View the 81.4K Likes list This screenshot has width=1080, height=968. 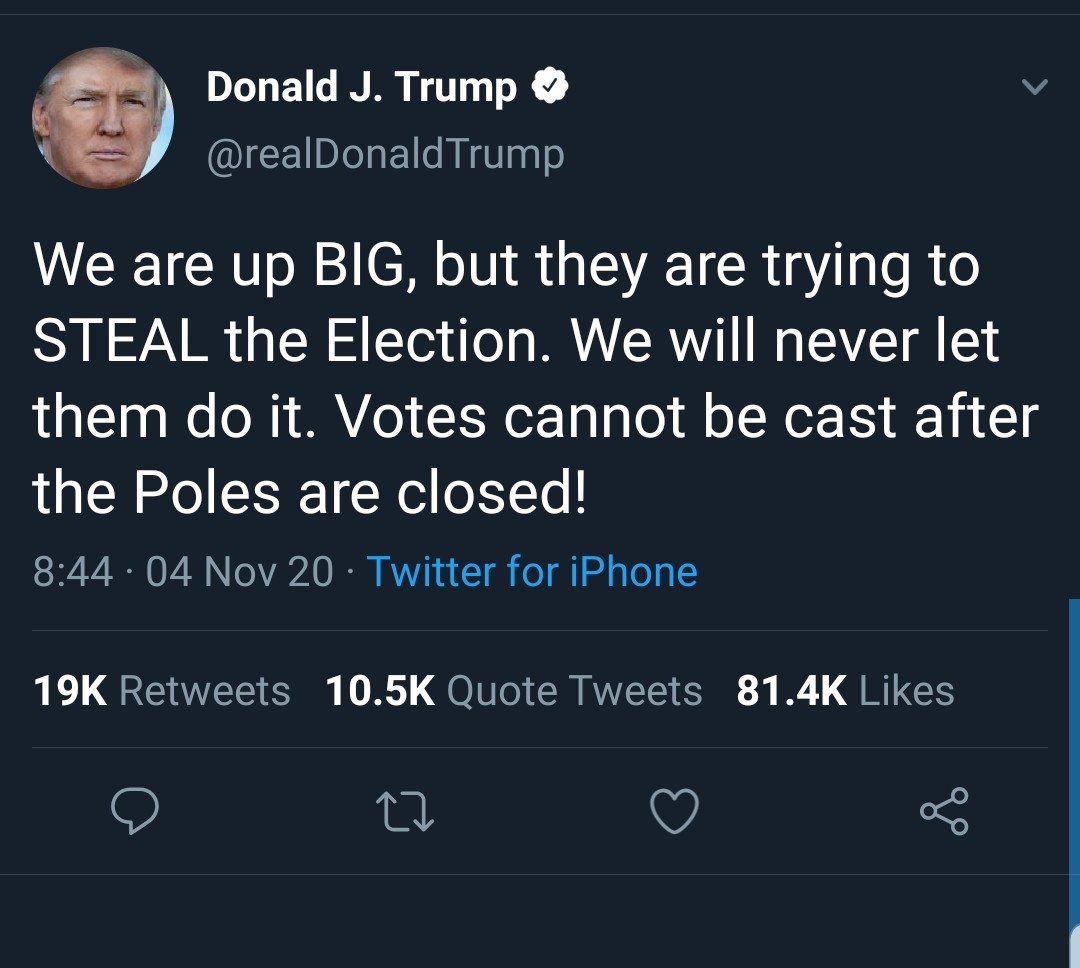pos(845,691)
